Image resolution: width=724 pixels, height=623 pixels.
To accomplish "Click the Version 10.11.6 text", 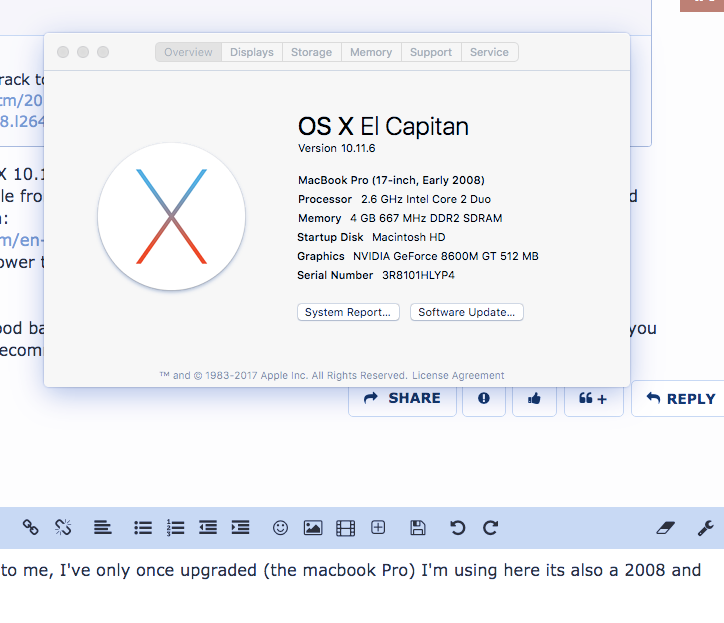I will pos(337,148).
